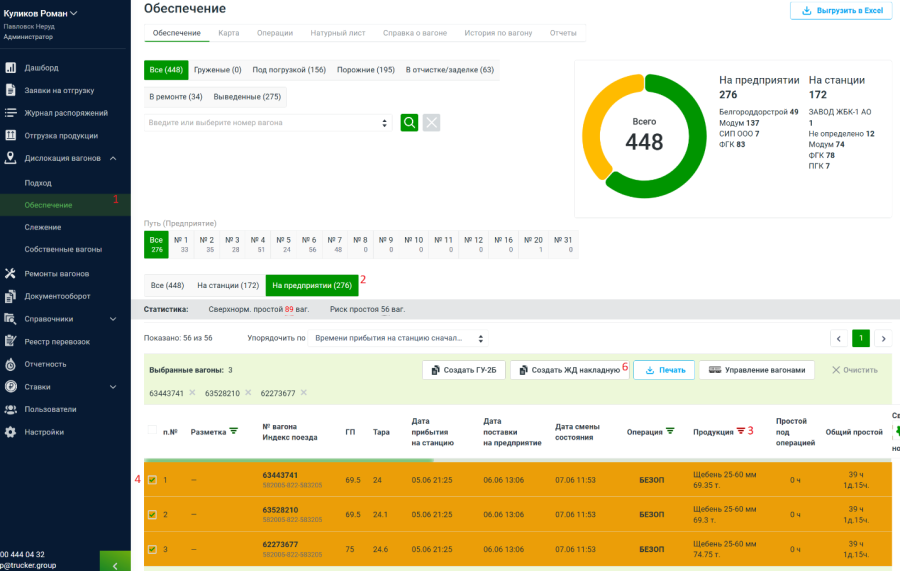Switch to the Карта tab
Viewport: 900px width, 571px height.
229,33
